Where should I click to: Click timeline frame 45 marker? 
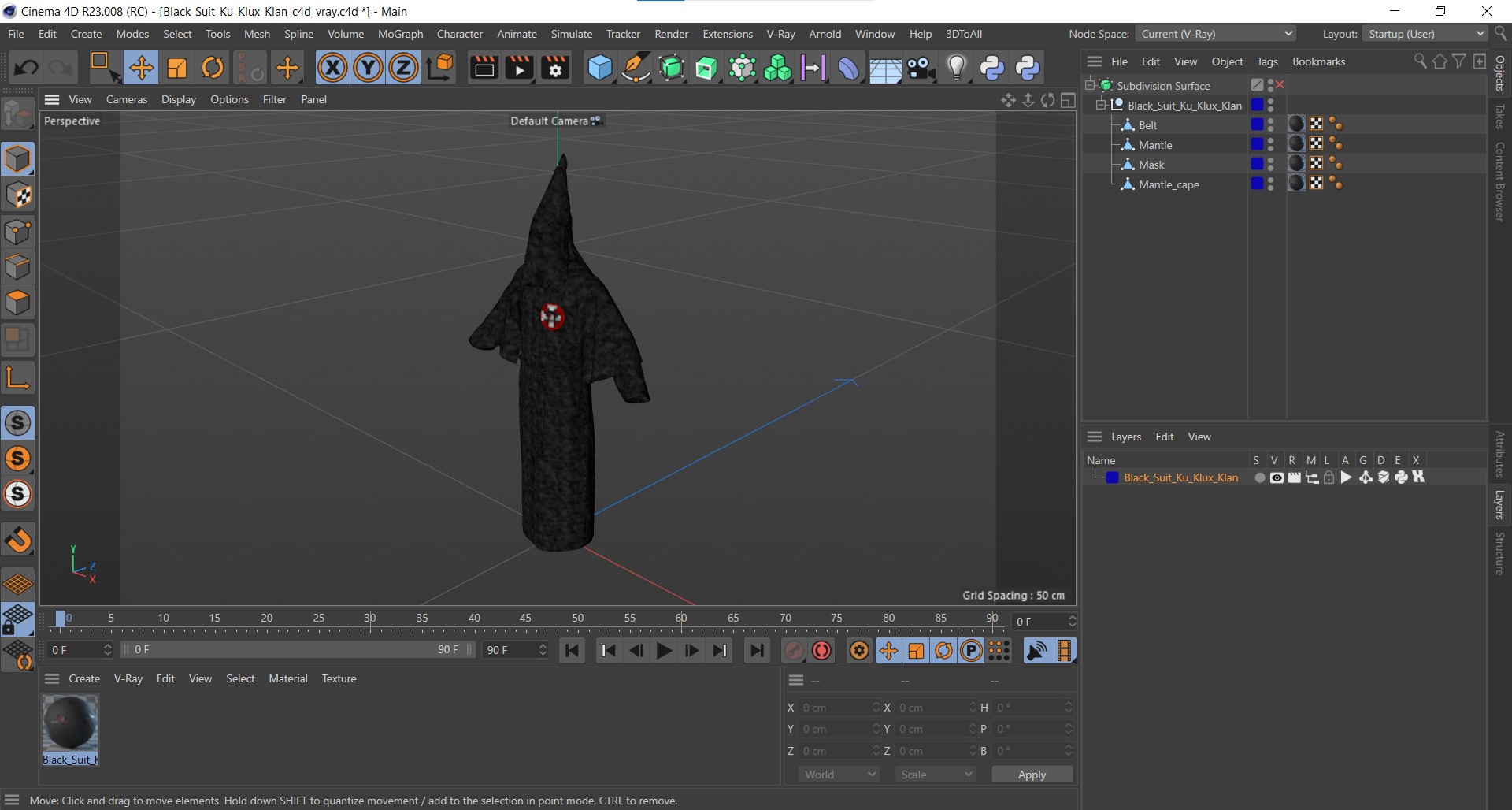pos(525,619)
